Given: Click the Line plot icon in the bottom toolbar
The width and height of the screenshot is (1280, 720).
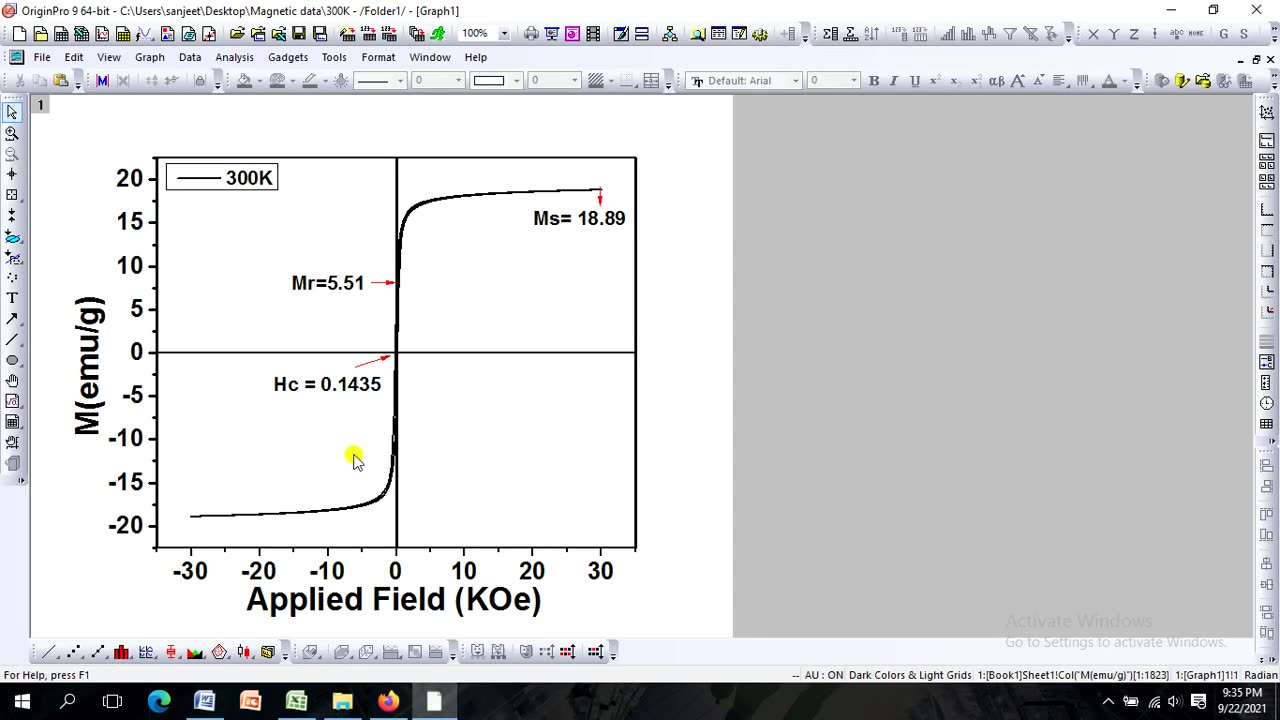Looking at the screenshot, I should point(48,652).
